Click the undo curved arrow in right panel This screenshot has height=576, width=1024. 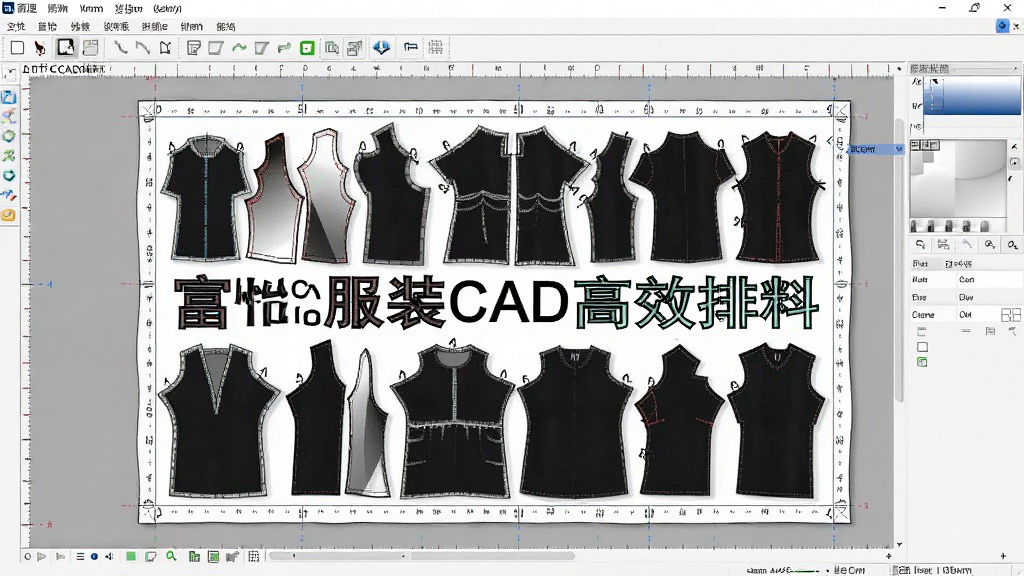tap(920, 244)
